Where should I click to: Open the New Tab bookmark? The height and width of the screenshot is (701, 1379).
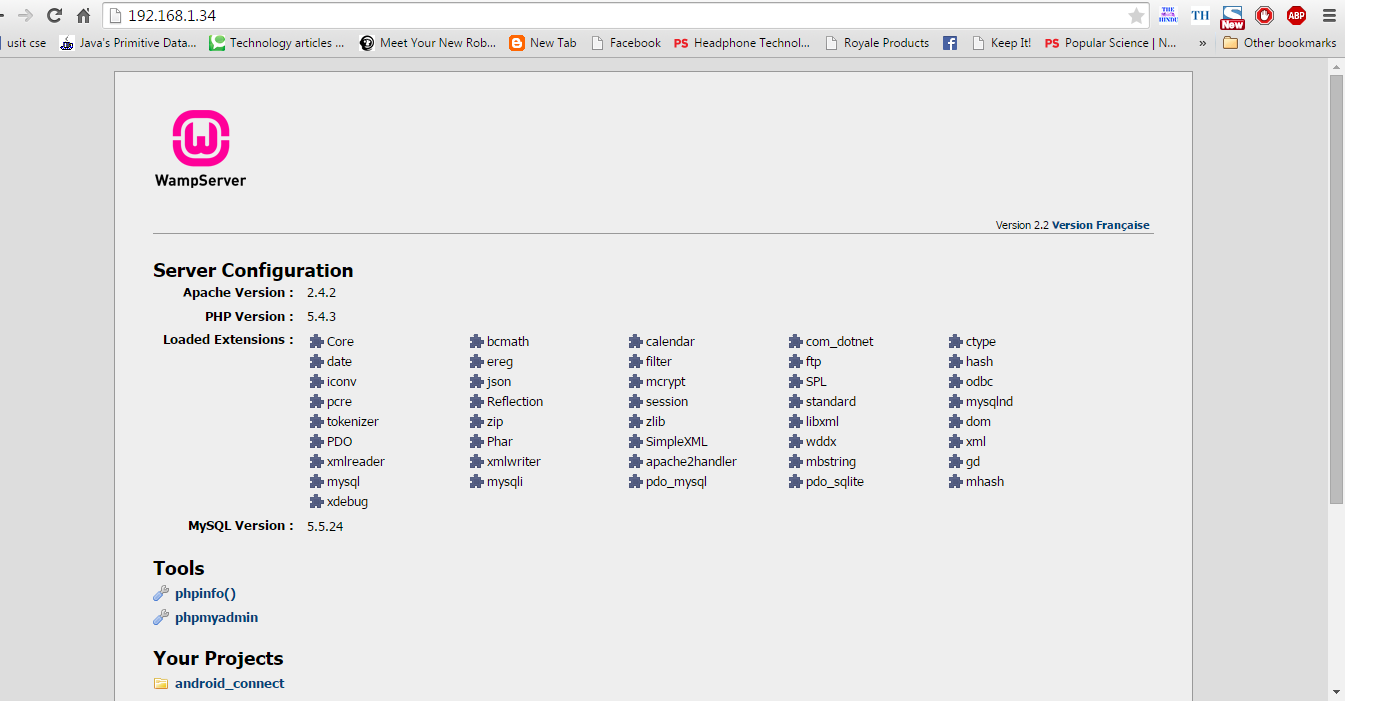click(x=543, y=43)
